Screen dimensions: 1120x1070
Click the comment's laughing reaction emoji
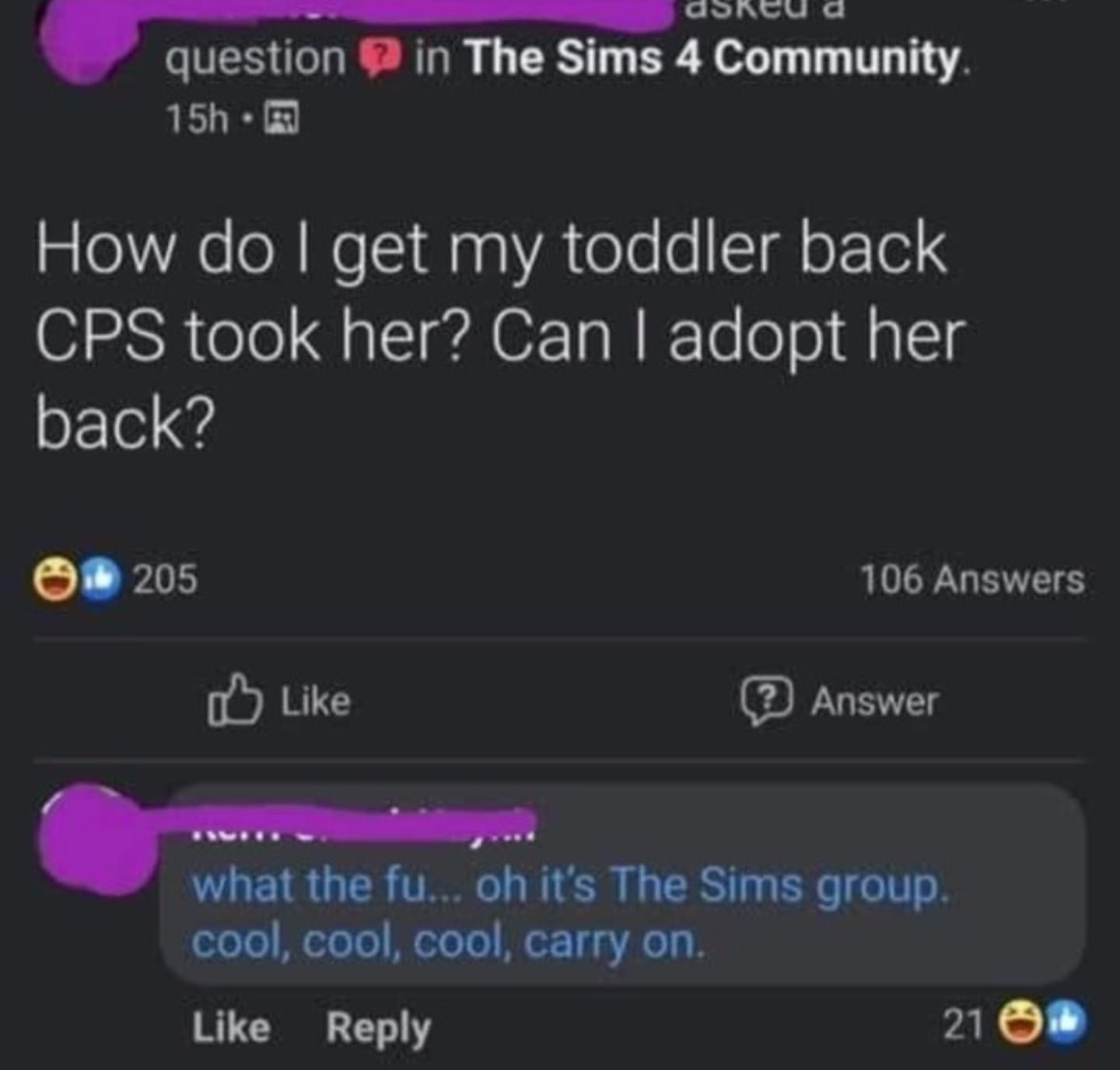pyautogui.click(x=1019, y=1024)
